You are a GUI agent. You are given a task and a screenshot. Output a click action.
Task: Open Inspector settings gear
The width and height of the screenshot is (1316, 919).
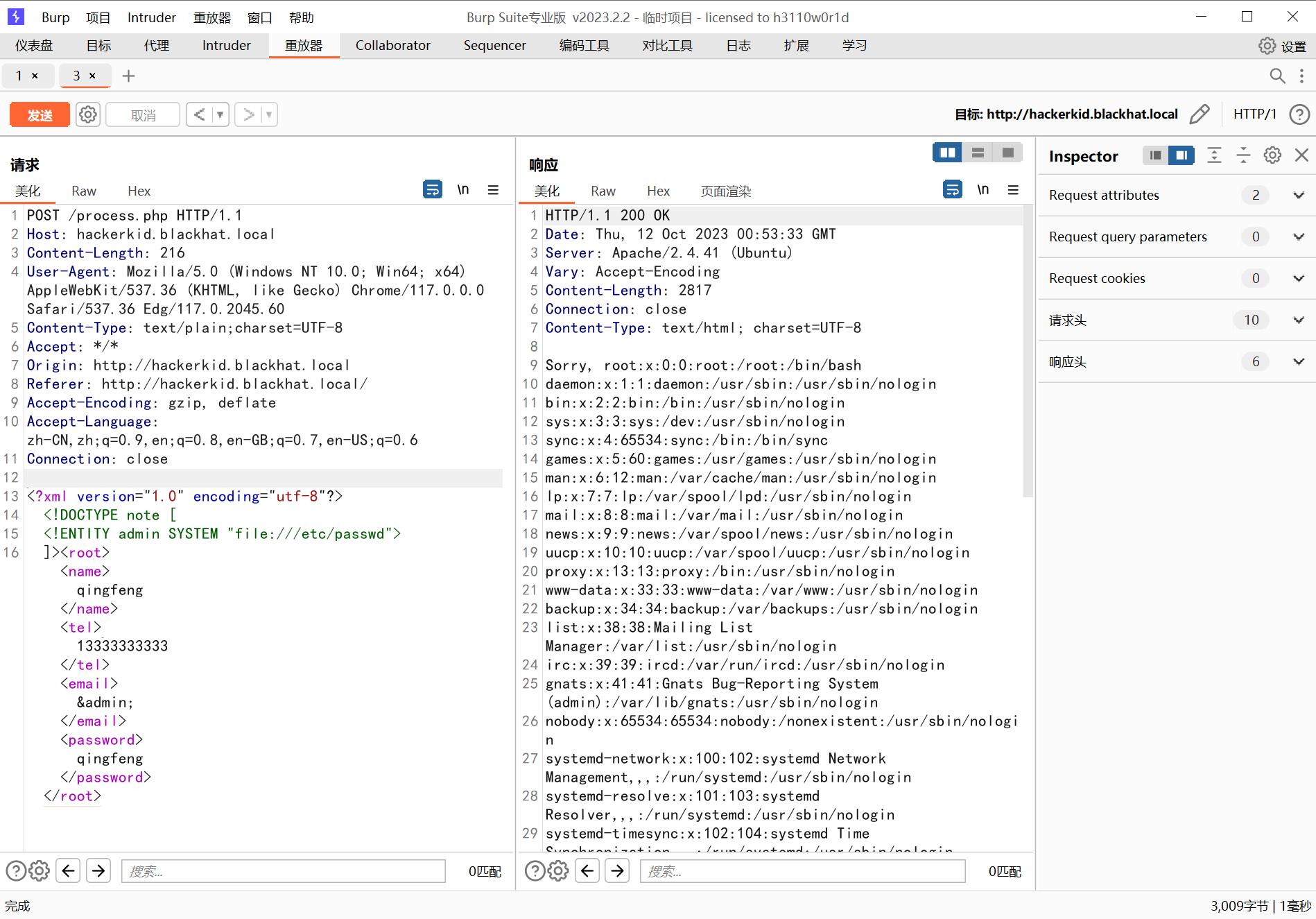pos(1272,155)
